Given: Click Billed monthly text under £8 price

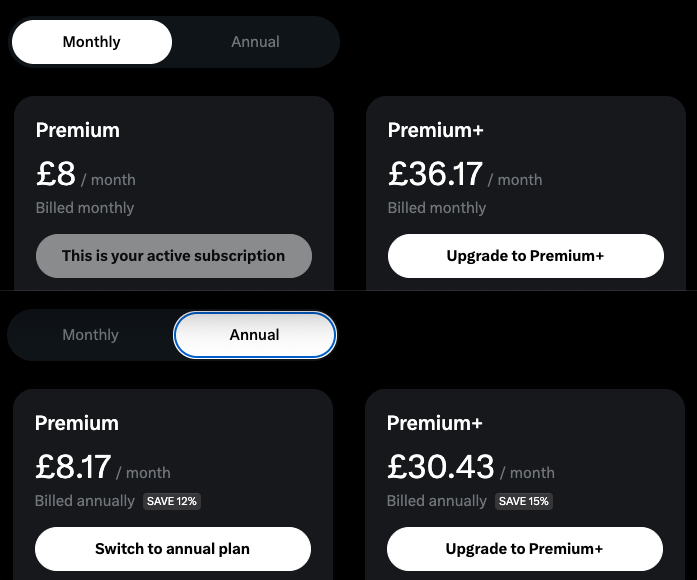Looking at the screenshot, I should click(85, 208).
